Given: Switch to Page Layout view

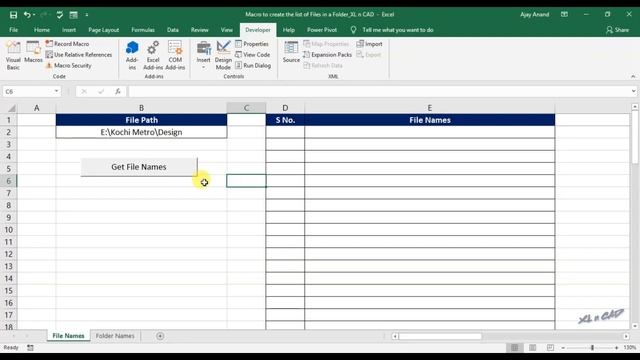Looking at the screenshot, I should tap(532, 348).
